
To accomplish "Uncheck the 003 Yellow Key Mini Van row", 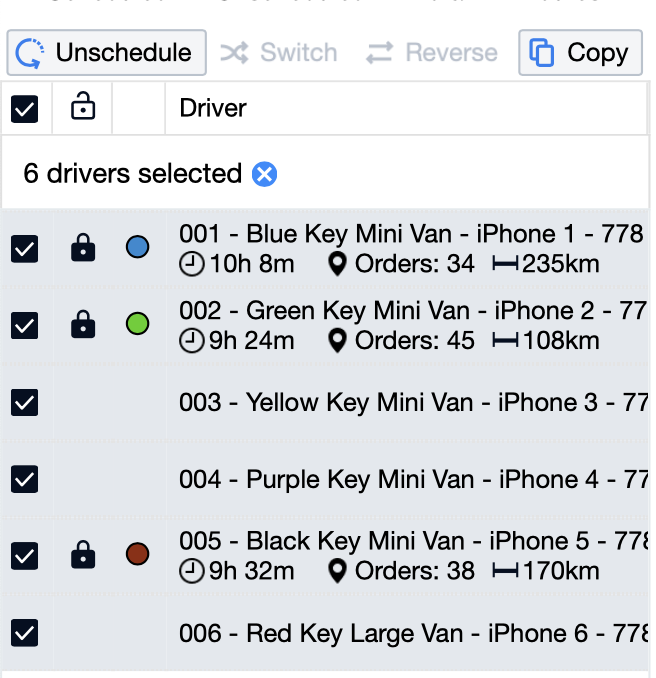I will tap(24, 402).
